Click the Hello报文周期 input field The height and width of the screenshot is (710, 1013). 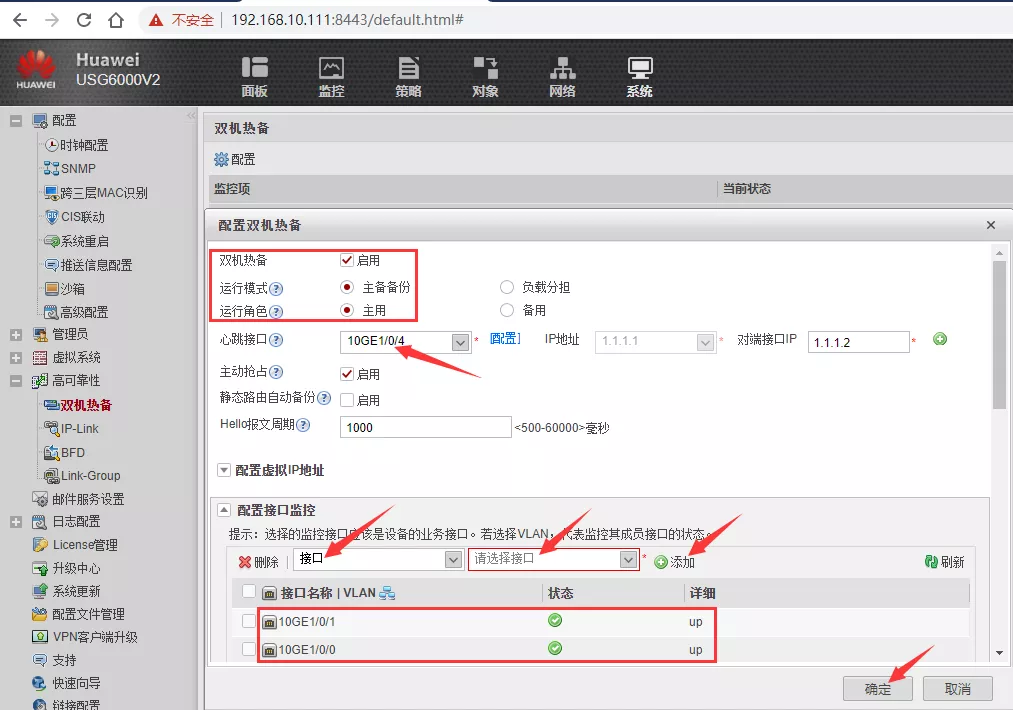coord(425,427)
